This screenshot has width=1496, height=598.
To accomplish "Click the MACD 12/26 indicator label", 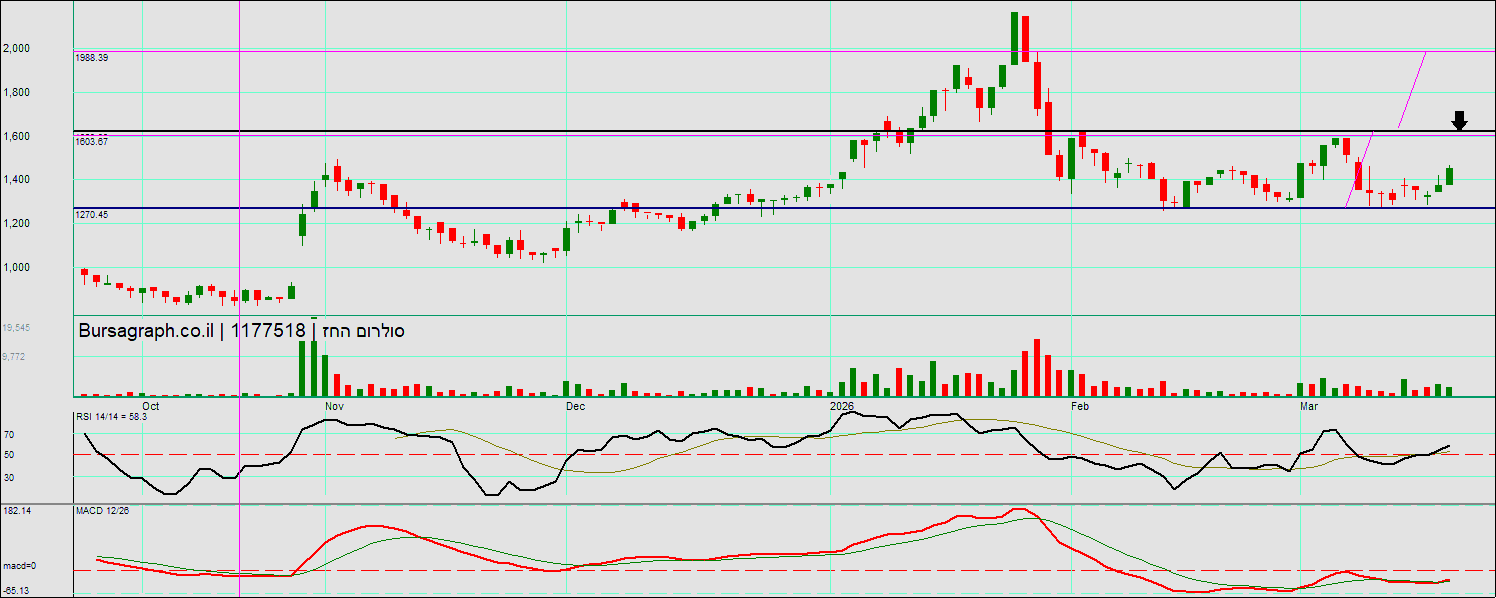I will click(x=103, y=511).
